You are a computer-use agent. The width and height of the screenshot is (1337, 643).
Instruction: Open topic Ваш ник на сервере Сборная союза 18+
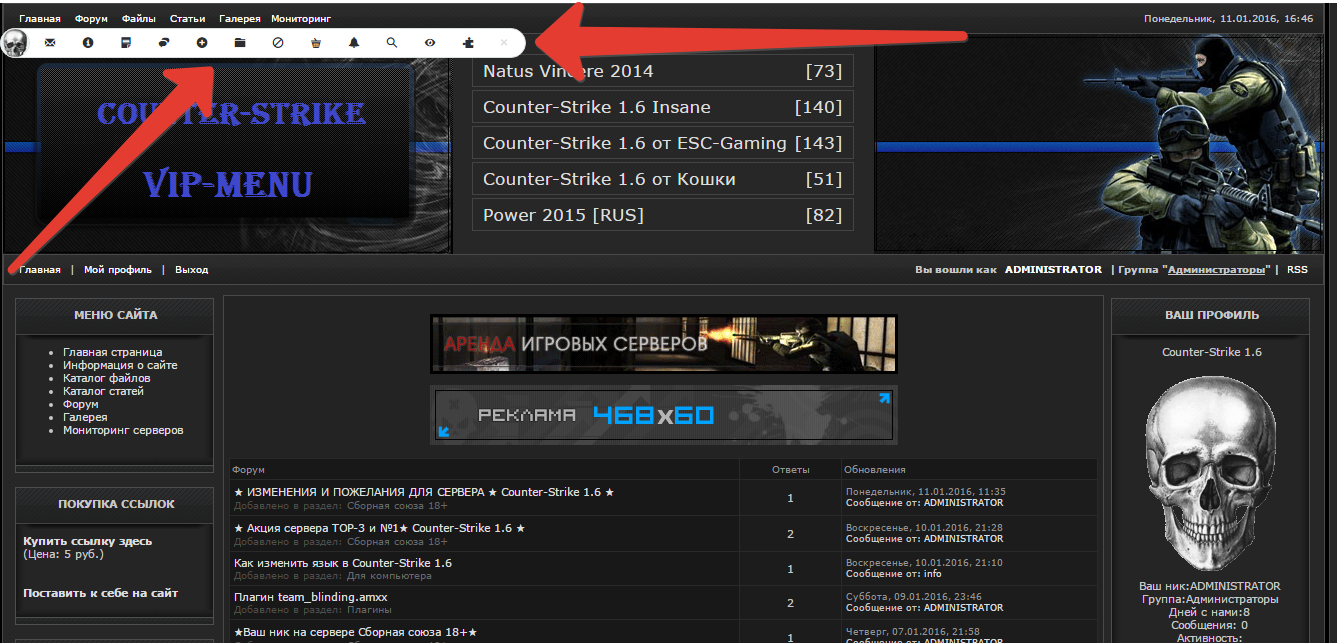click(x=355, y=633)
